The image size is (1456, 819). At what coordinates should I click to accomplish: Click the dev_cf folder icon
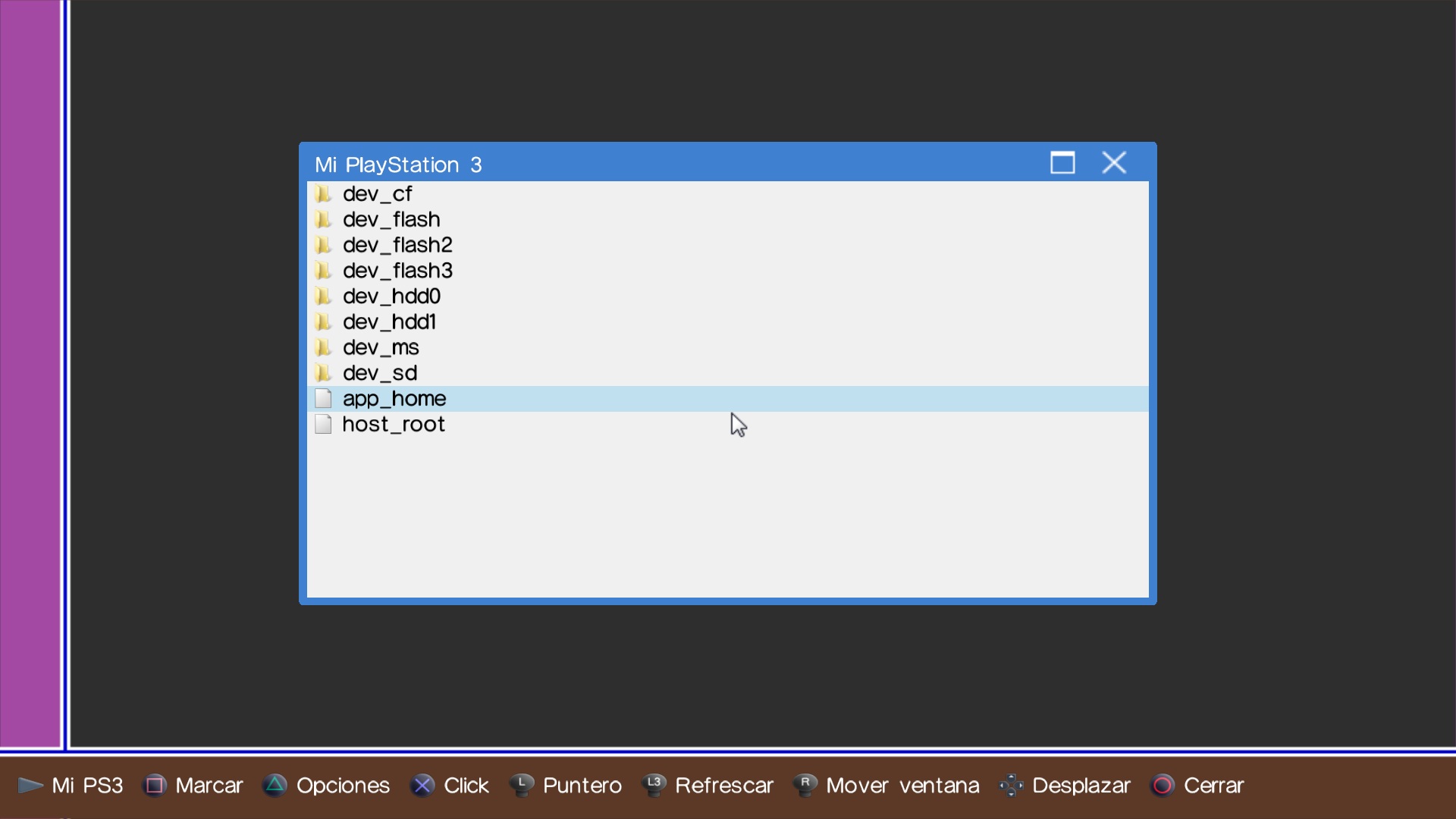click(323, 194)
